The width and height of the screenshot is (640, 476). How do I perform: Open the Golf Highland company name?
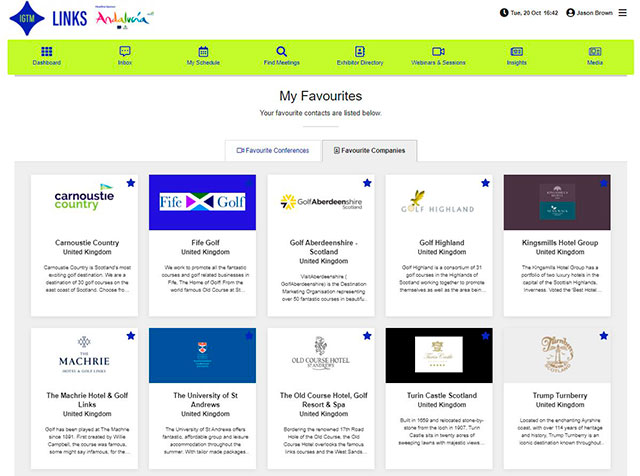pos(442,242)
